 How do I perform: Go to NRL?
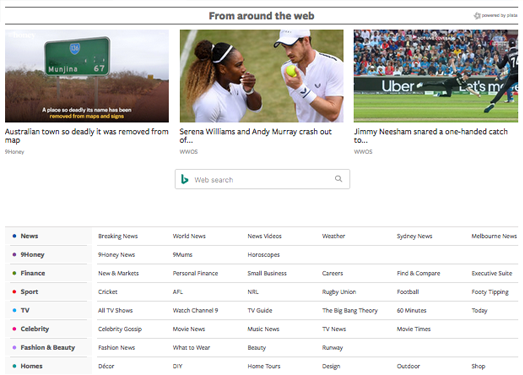pos(253,292)
